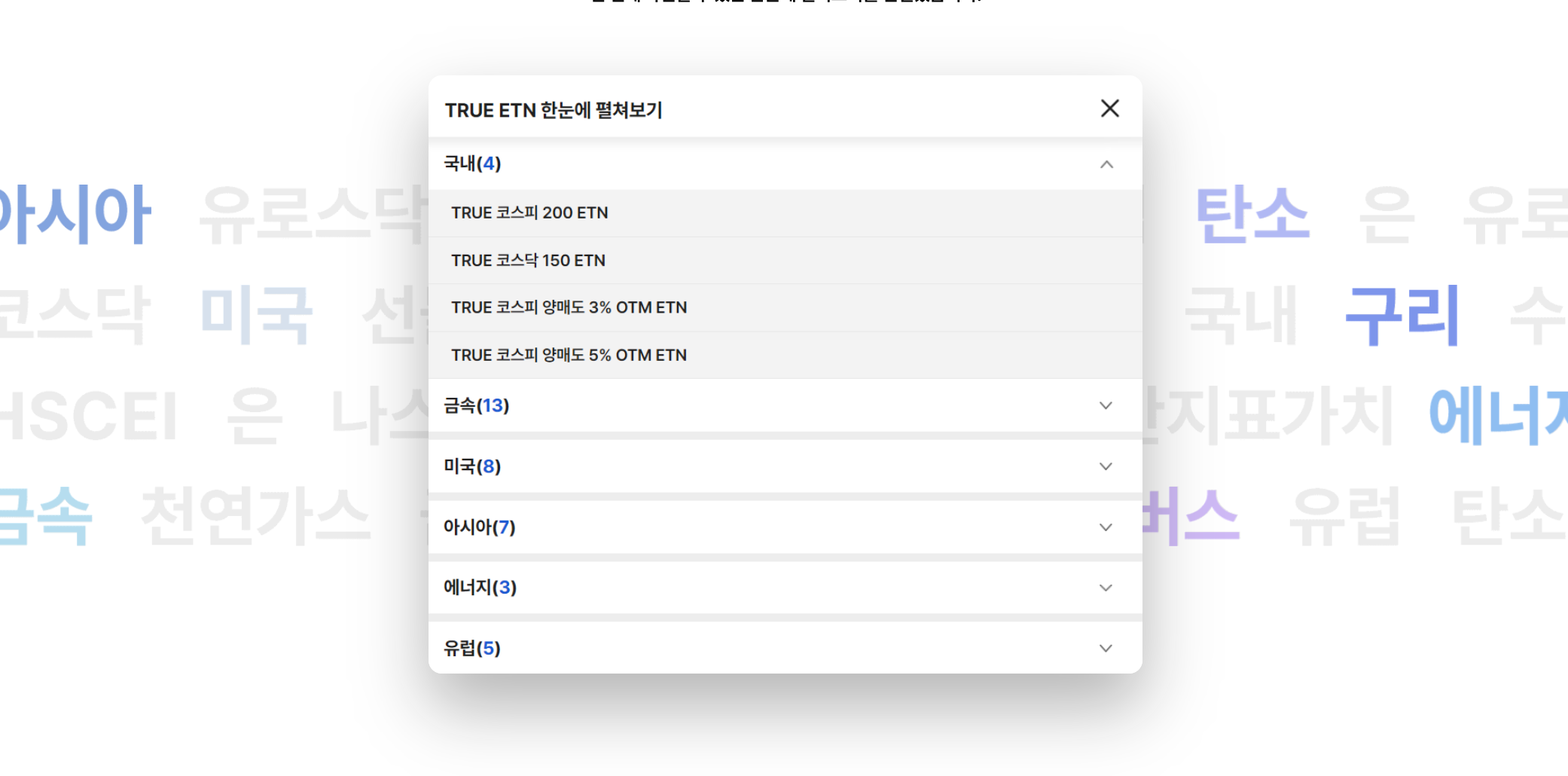Screen dimensions: 1568x776
Task: Click the blue 아시아 keyword on left
Action: click(75, 214)
